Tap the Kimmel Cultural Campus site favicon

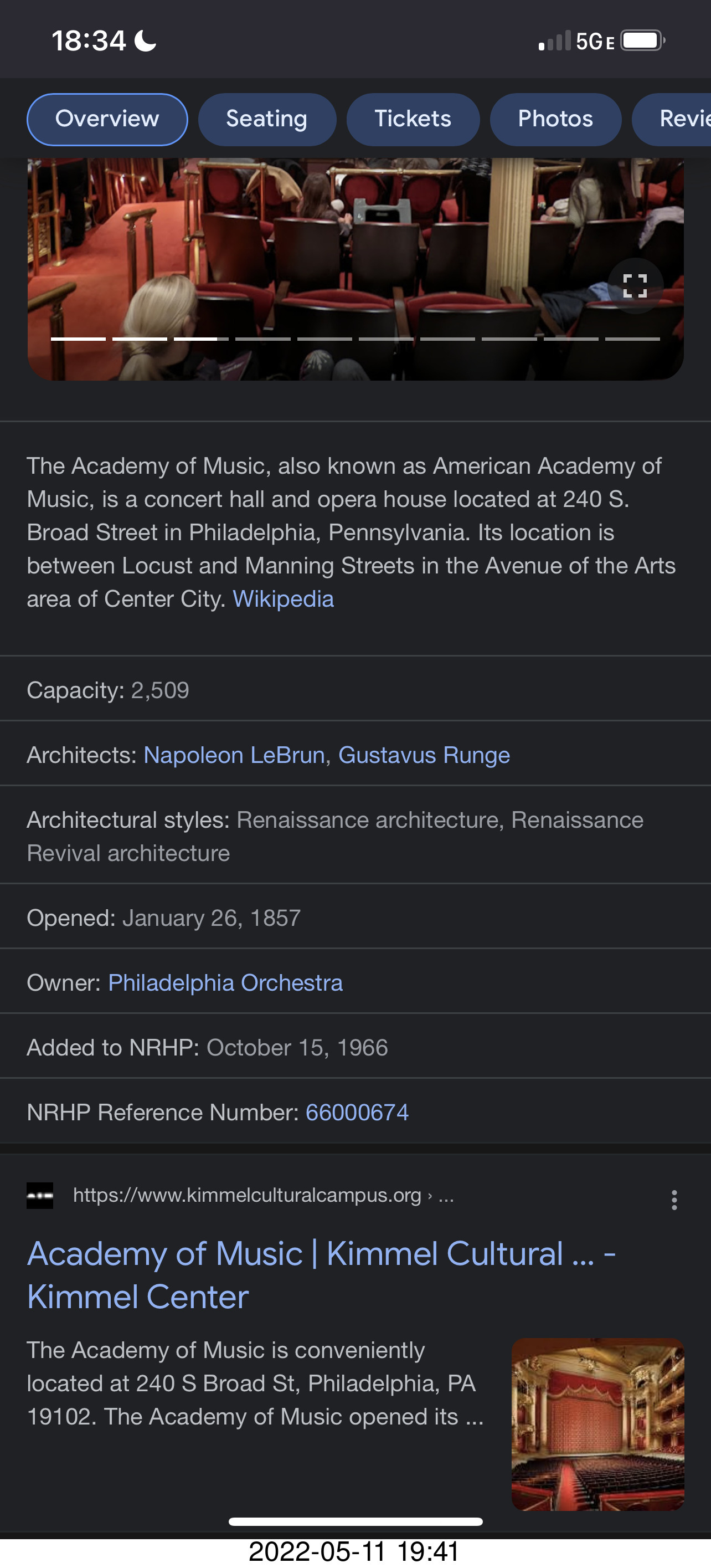tap(40, 1196)
